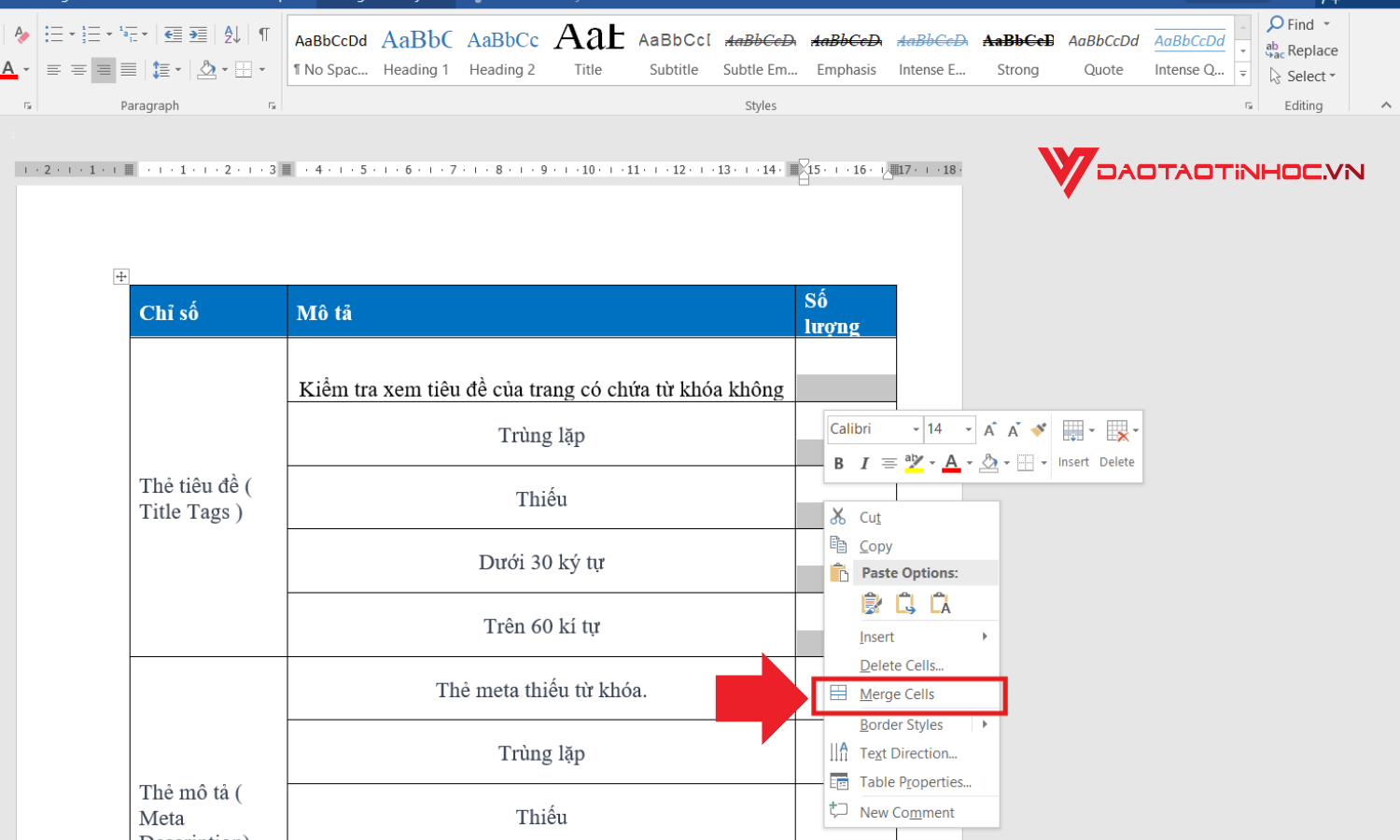This screenshot has height=840, width=1400.
Task: Click Replace in the Editing group
Action: [x=1302, y=50]
